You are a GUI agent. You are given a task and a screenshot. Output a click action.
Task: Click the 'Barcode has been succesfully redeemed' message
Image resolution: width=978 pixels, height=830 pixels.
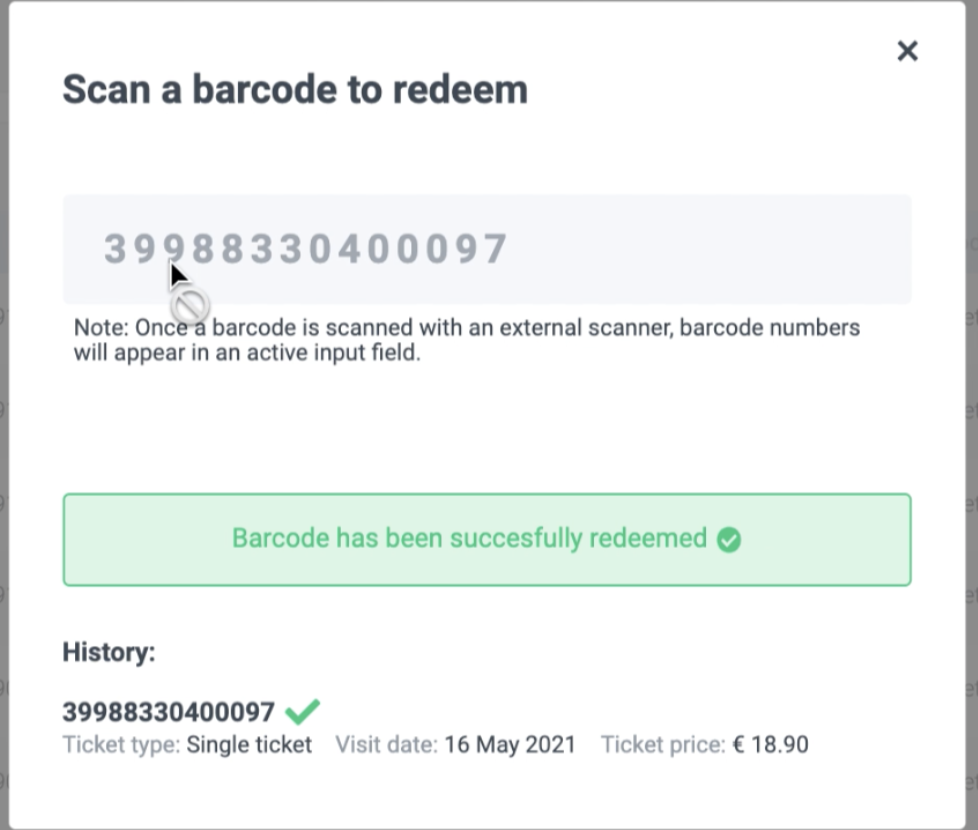(x=469, y=539)
